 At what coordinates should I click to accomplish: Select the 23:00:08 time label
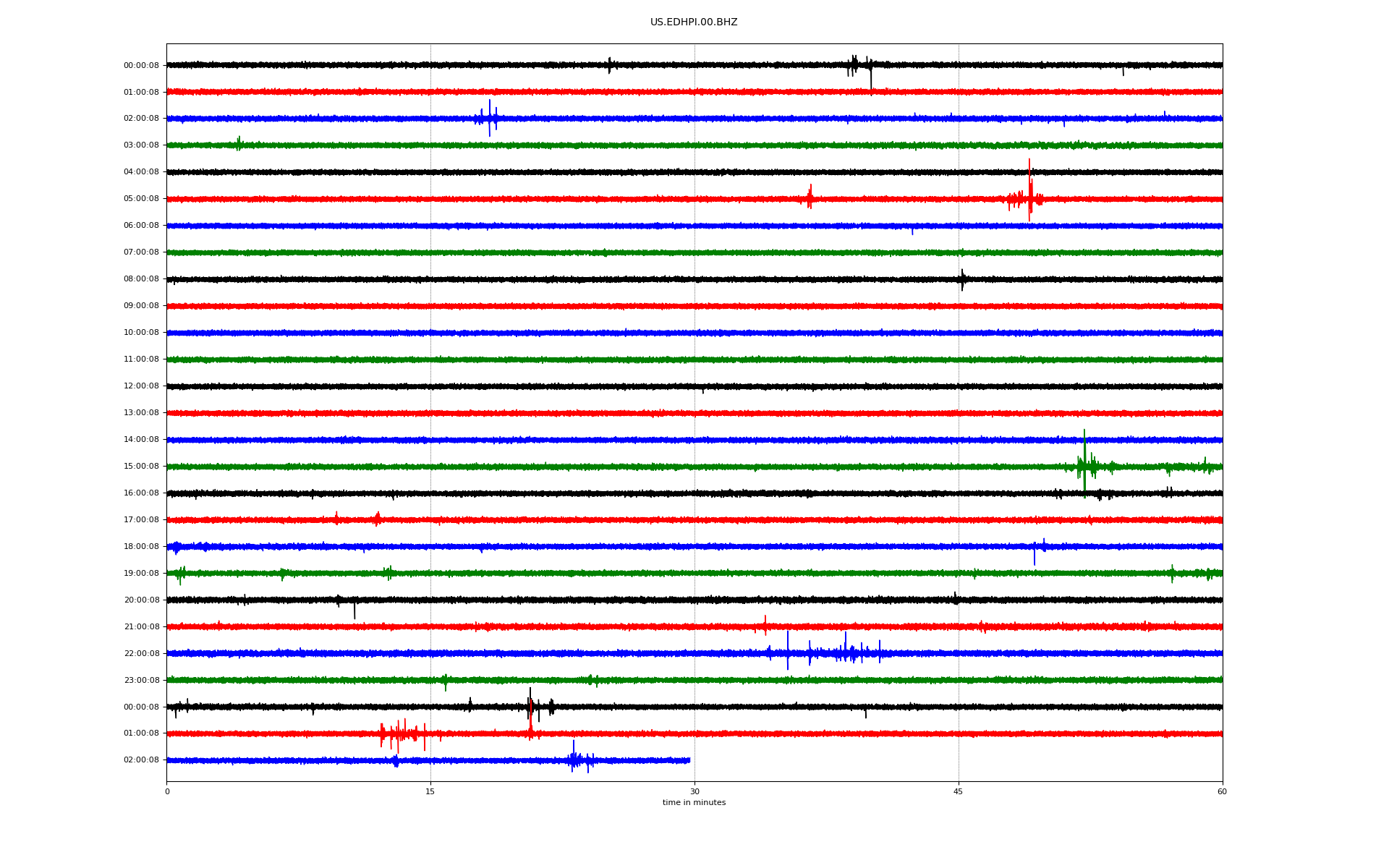(141, 681)
